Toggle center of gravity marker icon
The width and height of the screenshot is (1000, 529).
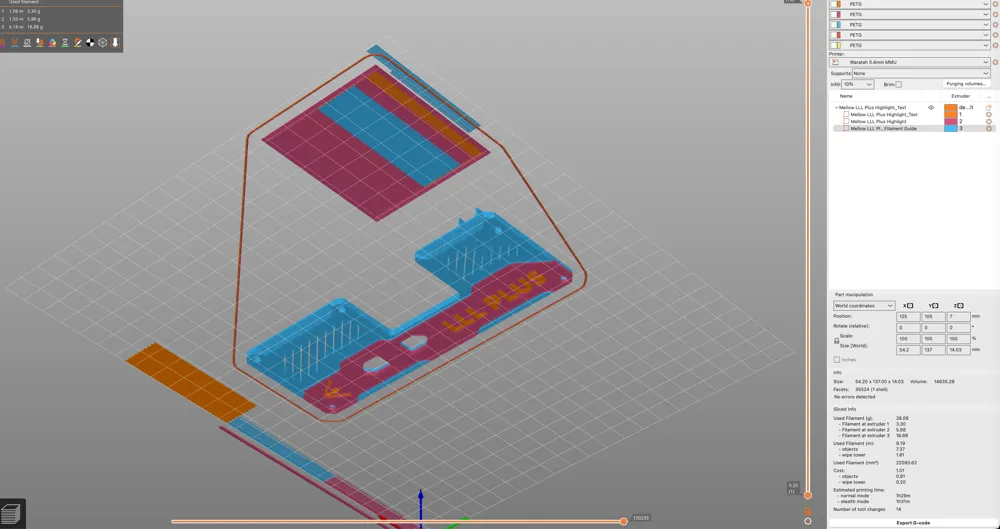pyautogui.click(x=90, y=43)
